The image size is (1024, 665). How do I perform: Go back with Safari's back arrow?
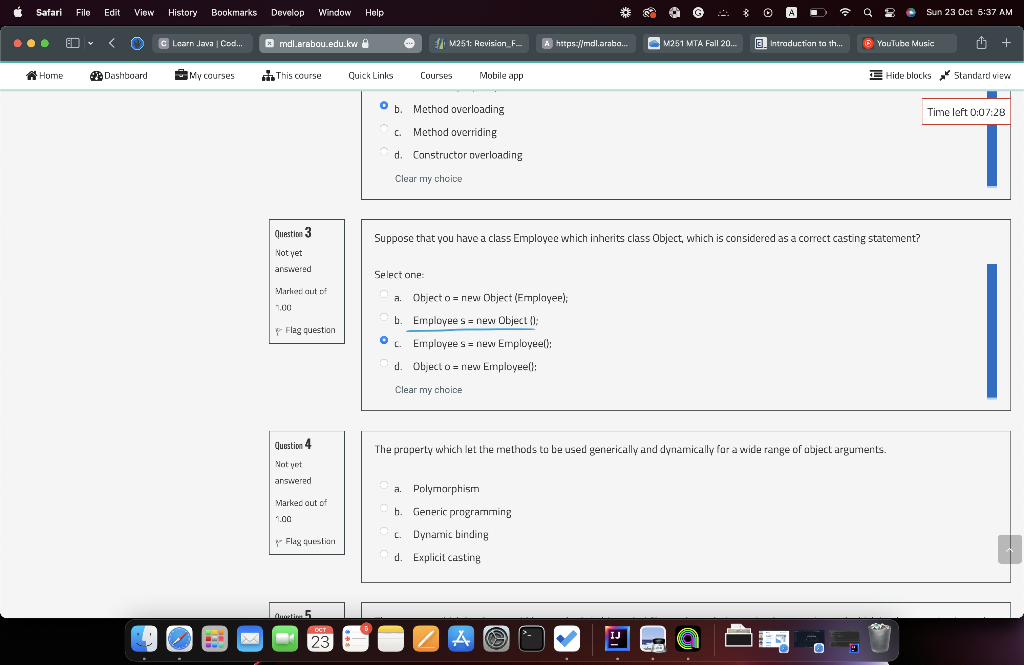[x=112, y=43]
